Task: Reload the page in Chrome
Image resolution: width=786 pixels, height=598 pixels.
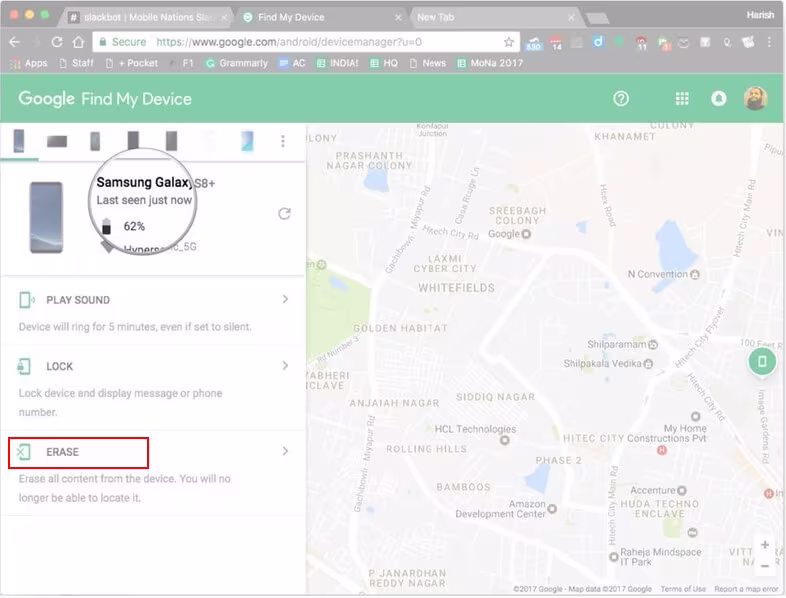Action: [57, 42]
